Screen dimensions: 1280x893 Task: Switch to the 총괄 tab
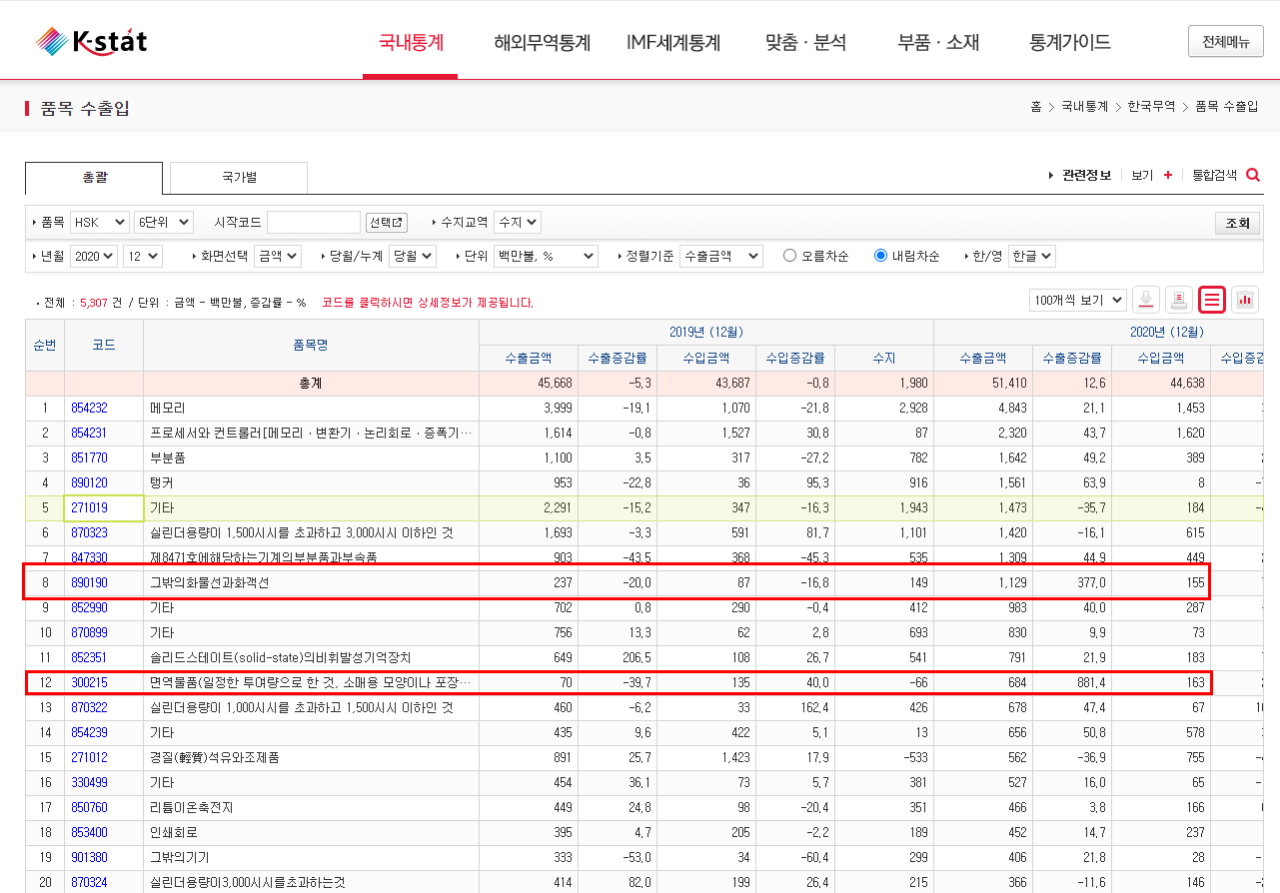point(94,177)
